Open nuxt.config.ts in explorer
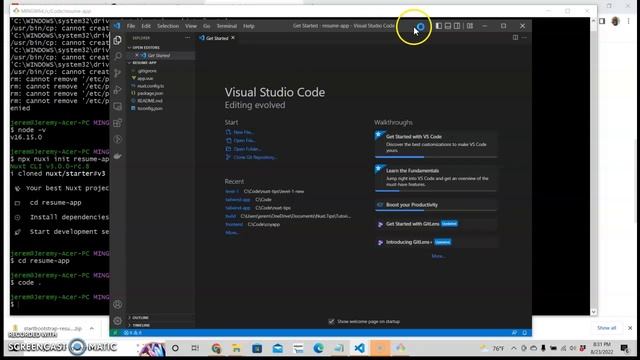Viewport: 640px width, 360px height. tap(151, 86)
